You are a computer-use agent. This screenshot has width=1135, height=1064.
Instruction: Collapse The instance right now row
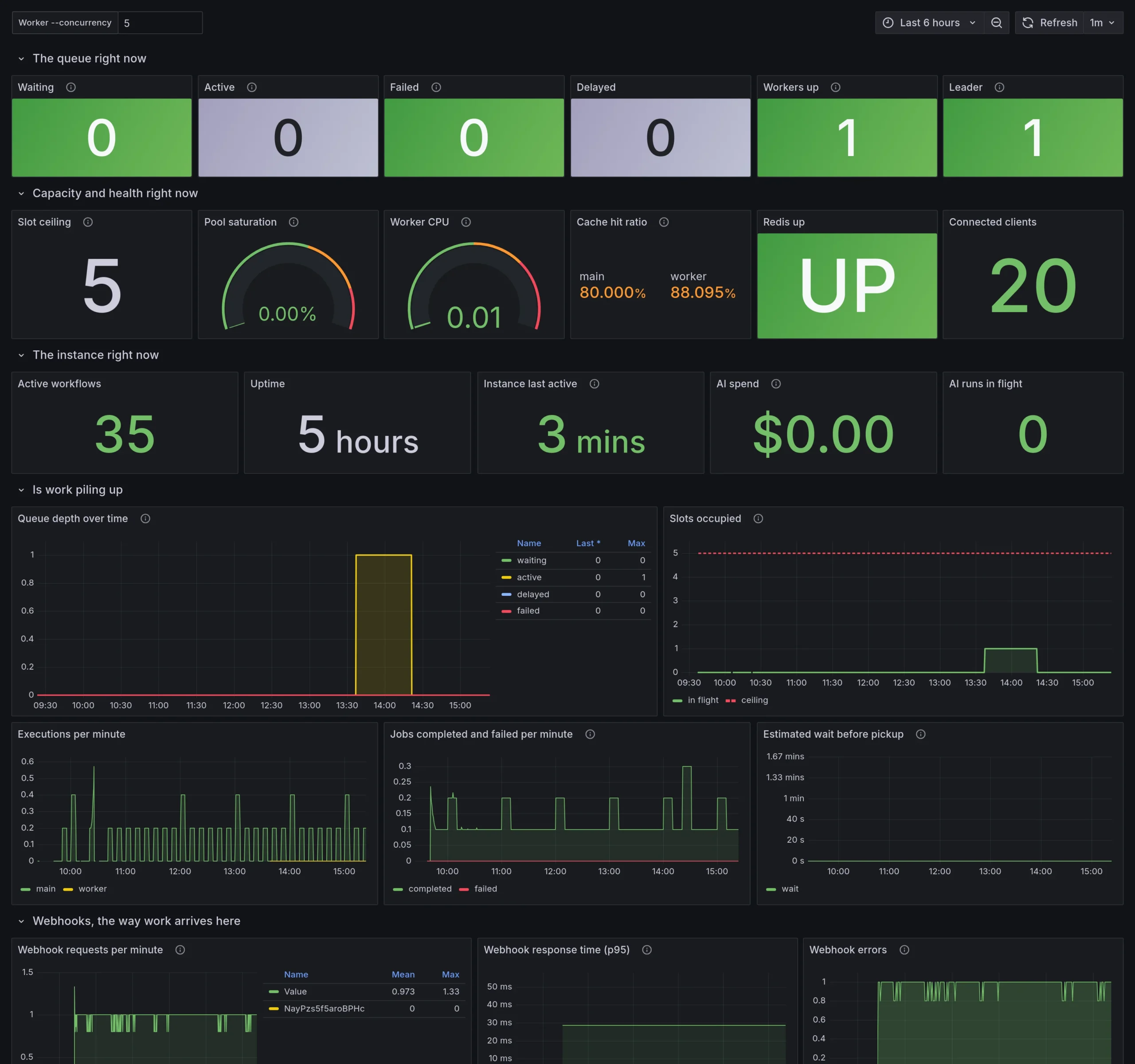coord(21,355)
